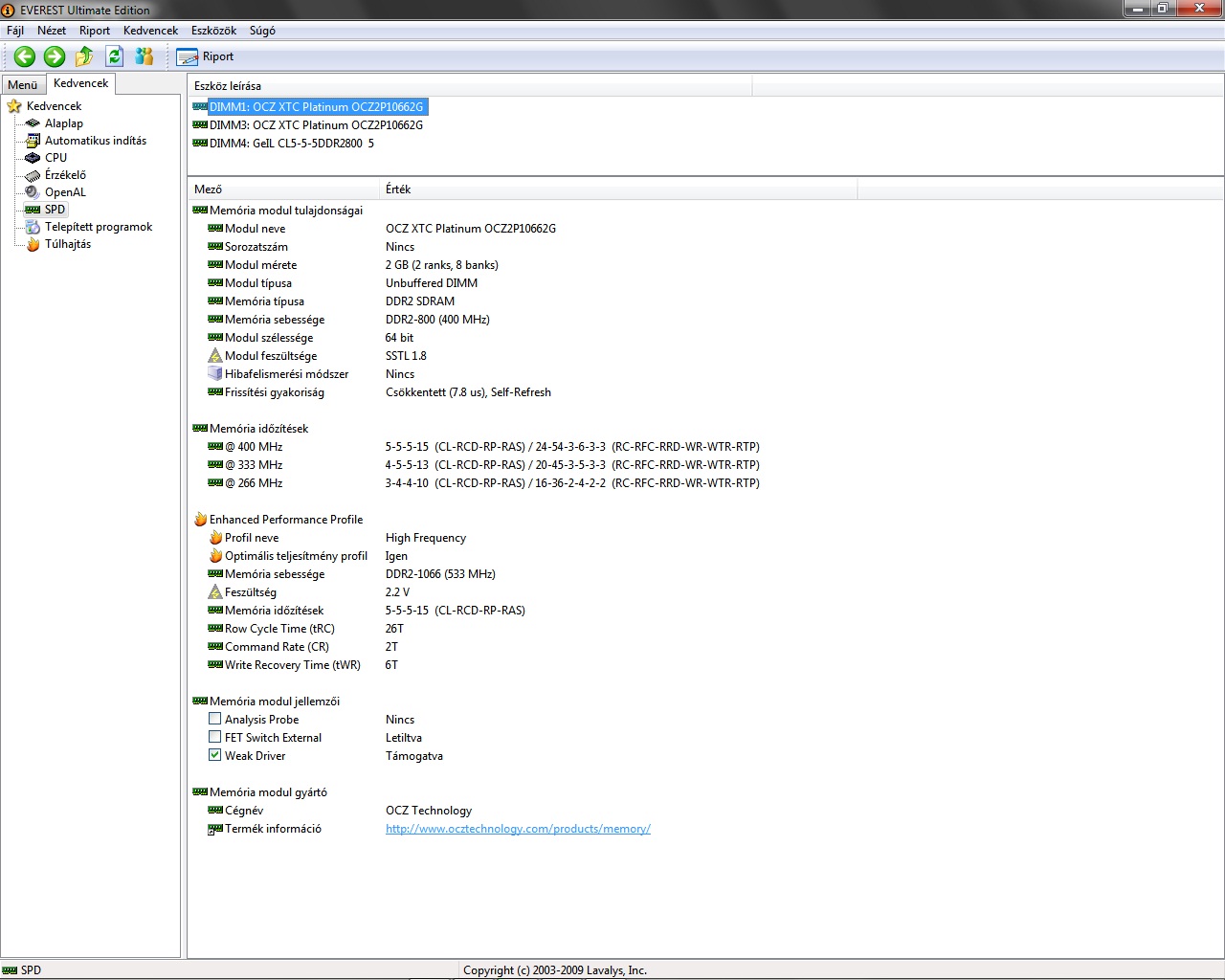Select CPU in the favorites tree
1225x980 pixels.
[x=56, y=158]
